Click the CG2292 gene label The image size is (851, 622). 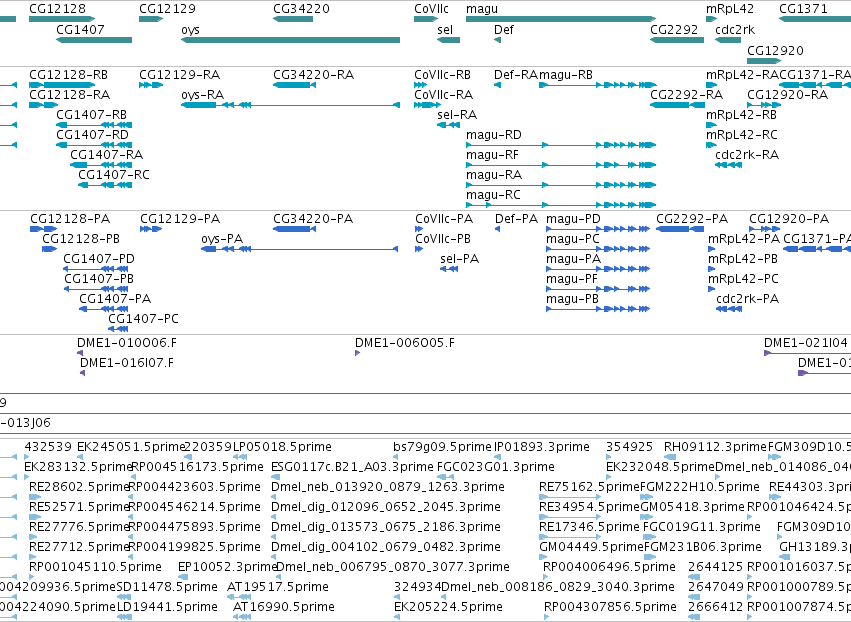coord(674,29)
